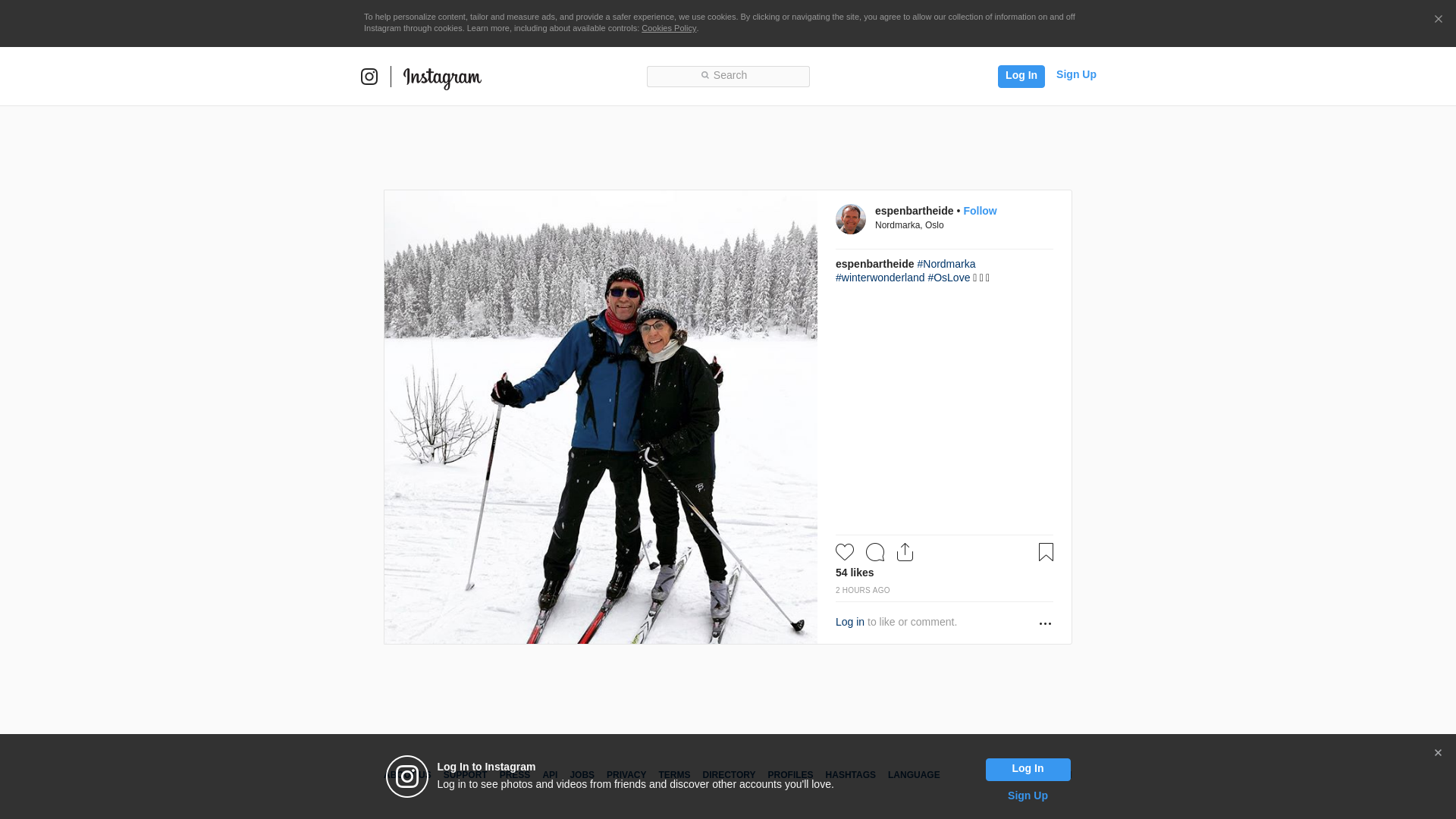Open the LANGUAGE footer selector
This screenshot has height=819, width=1456.
coord(914,775)
